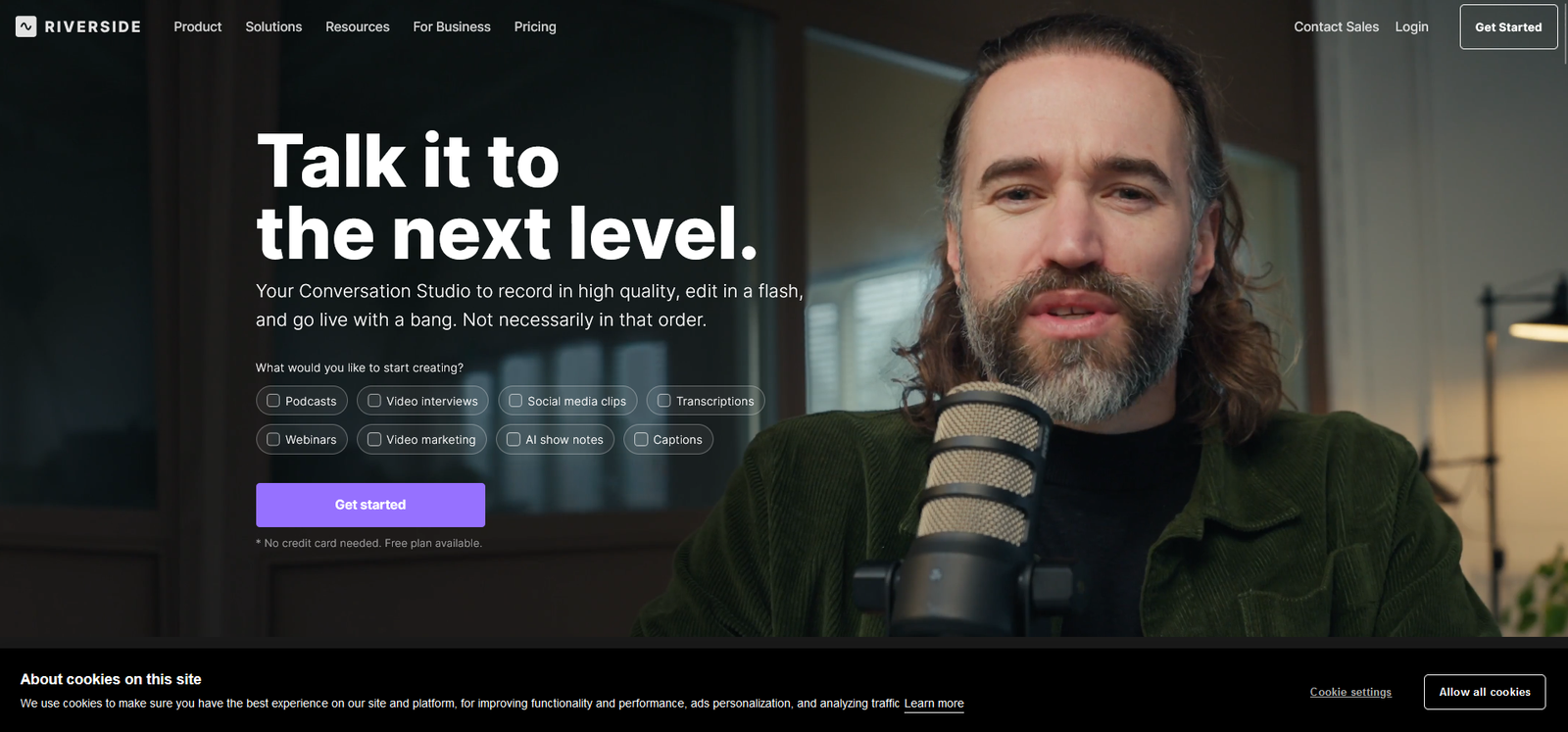The width and height of the screenshot is (1568, 732).
Task: Click the purple Get started button
Action: tap(370, 505)
